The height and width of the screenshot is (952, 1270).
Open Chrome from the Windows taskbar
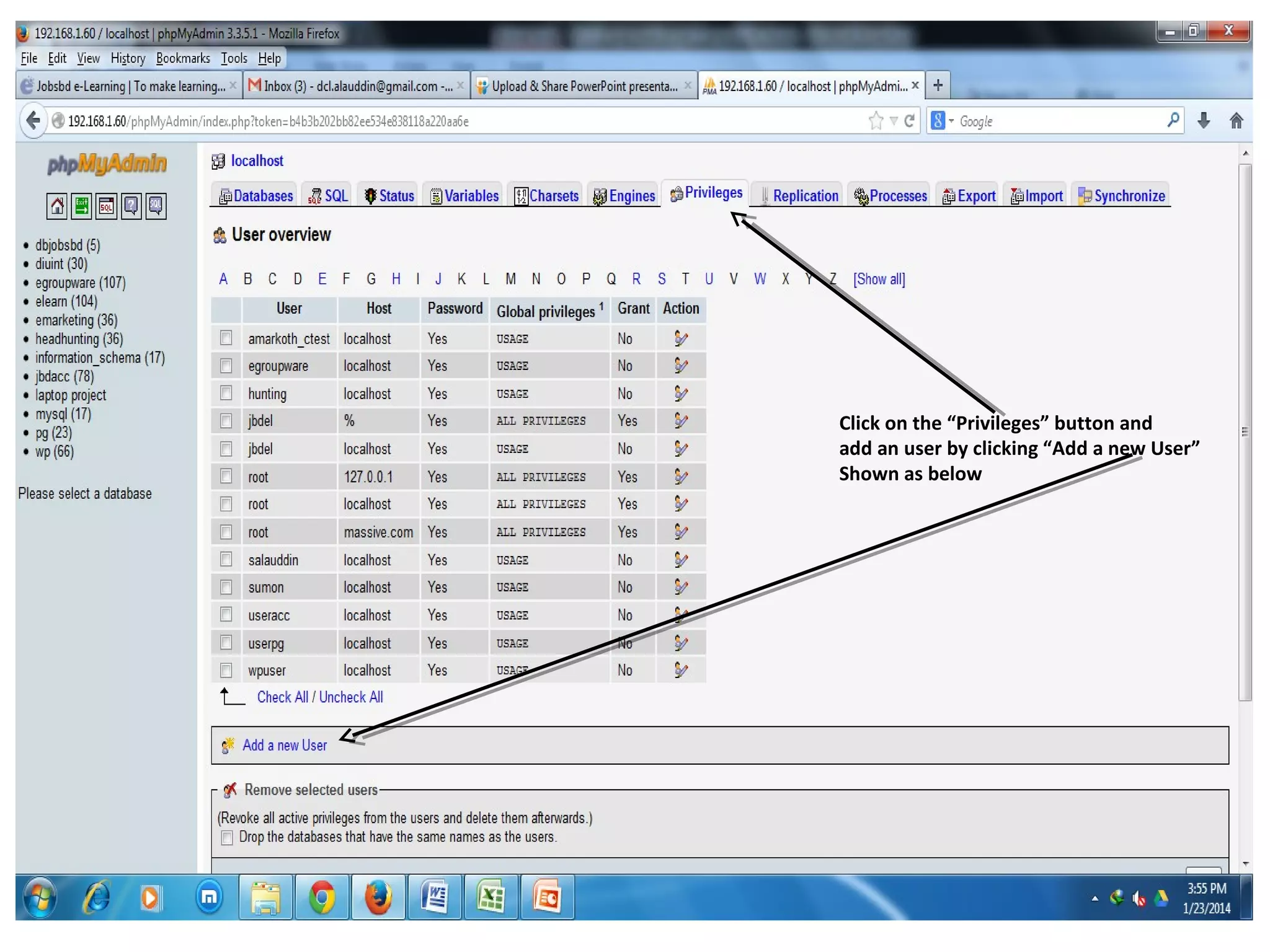[x=322, y=897]
